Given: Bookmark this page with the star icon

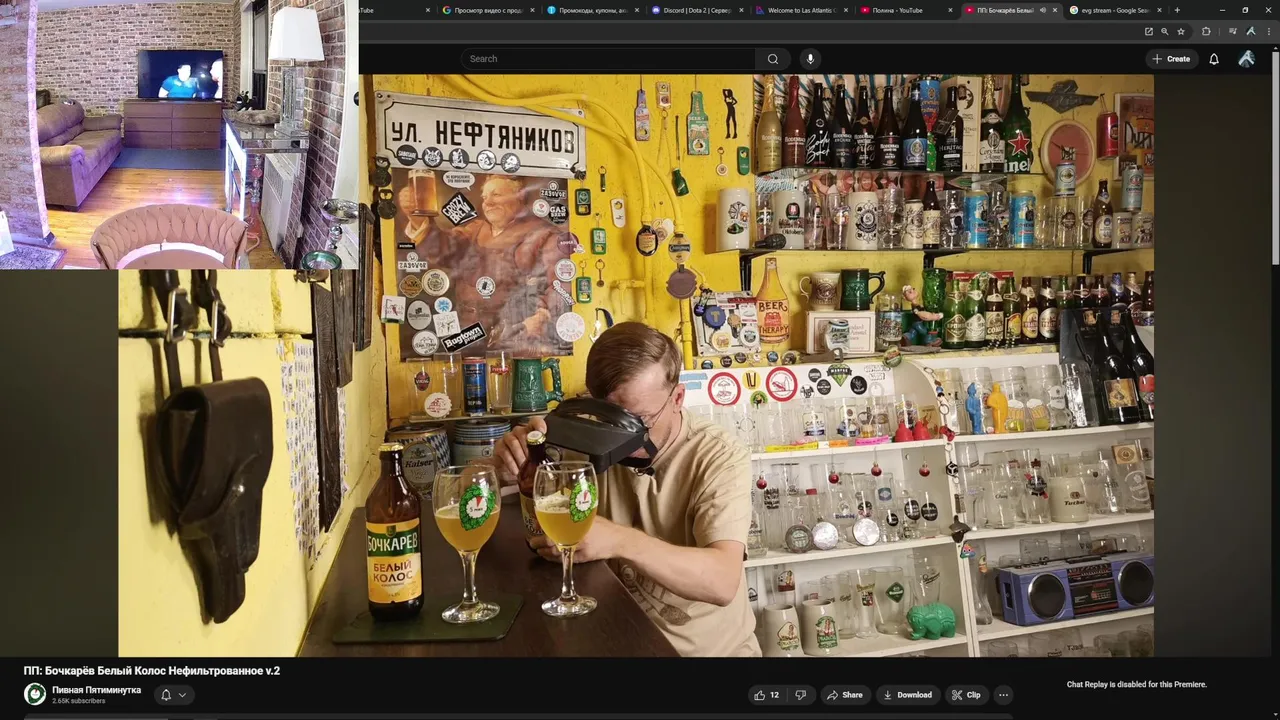Looking at the screenshot, I should pyautogui.click(x=1181, y=31).
